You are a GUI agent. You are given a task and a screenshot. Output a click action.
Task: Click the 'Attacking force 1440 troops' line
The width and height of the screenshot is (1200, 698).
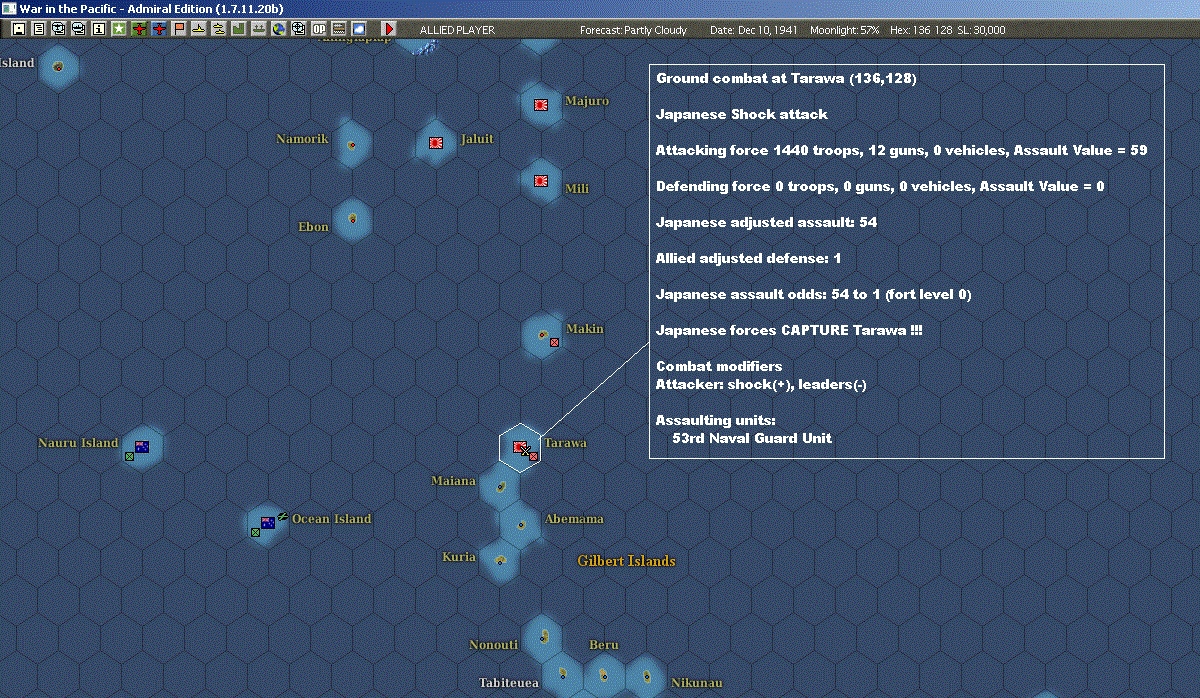point(901,151)
